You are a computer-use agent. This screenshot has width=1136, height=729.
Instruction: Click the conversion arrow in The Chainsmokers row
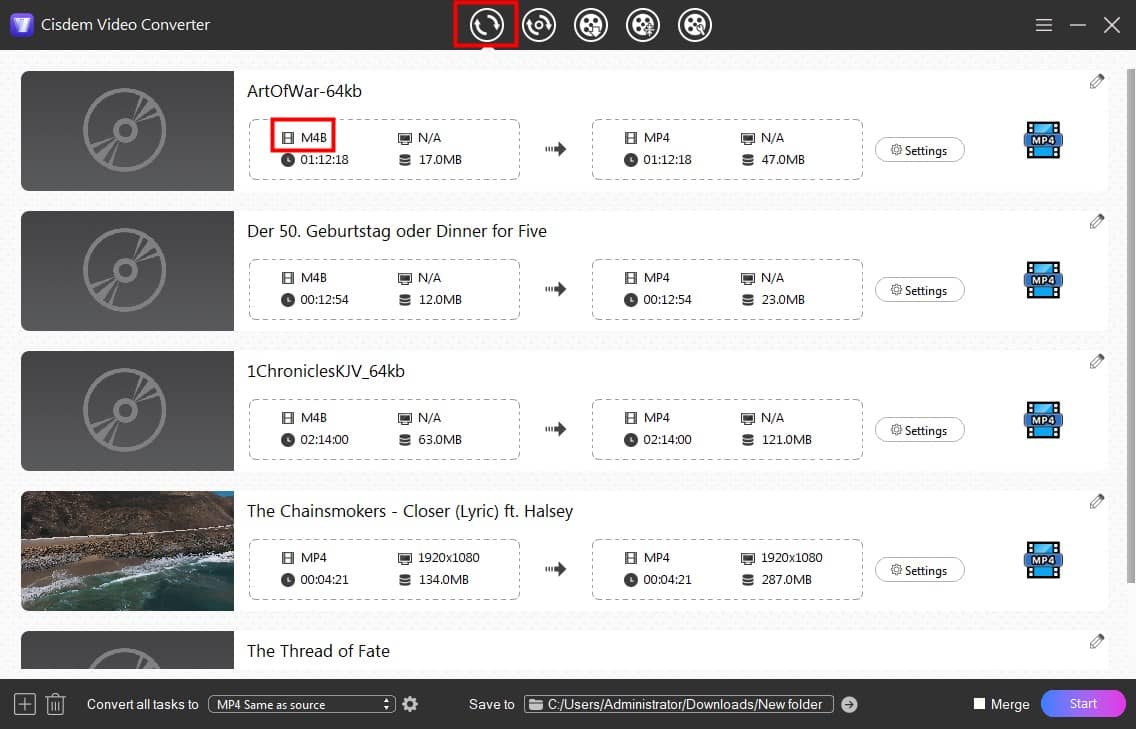point(556,569)
